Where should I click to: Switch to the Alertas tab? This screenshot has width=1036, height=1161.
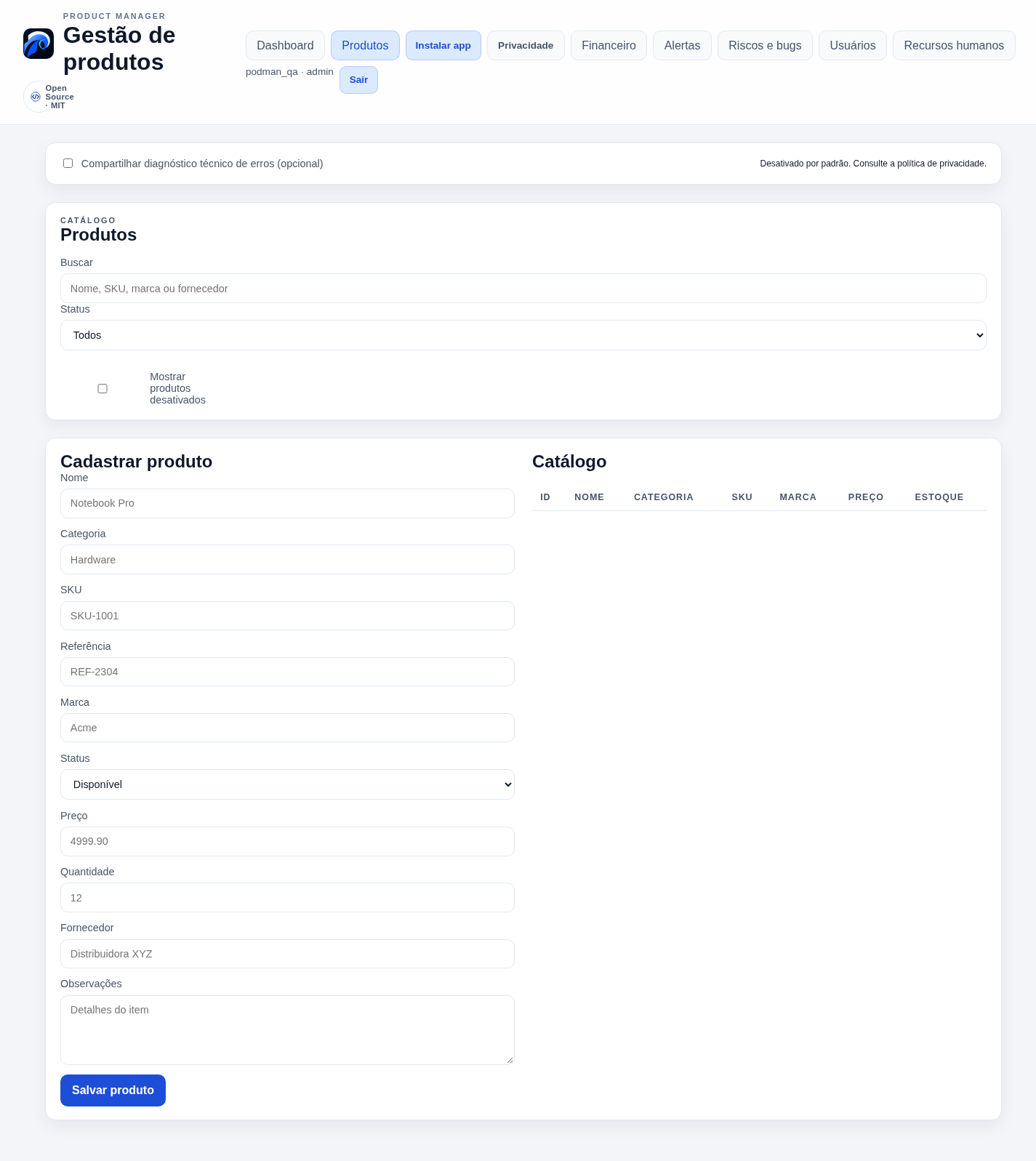coord(682,45)
